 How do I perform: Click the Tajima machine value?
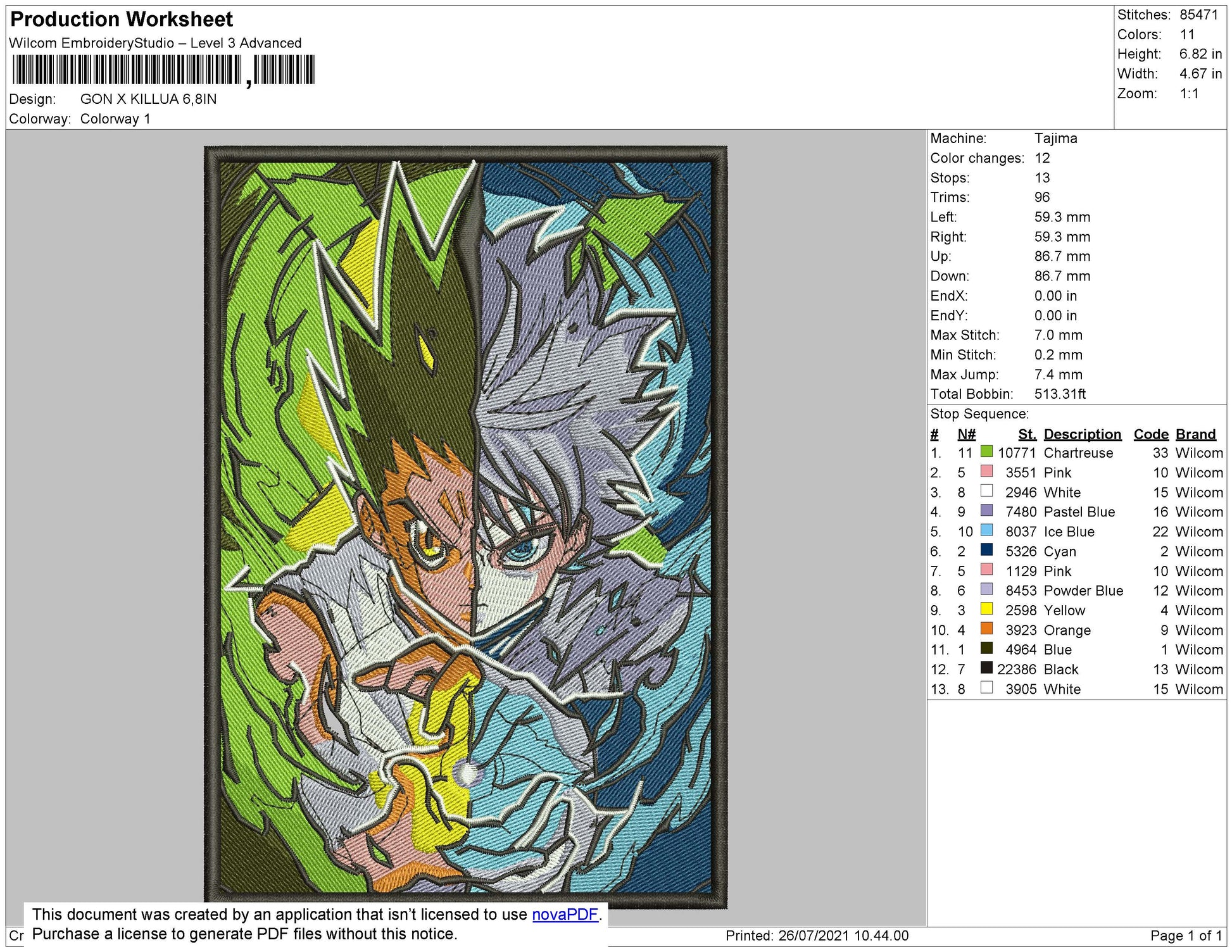tap(1055, 138)
